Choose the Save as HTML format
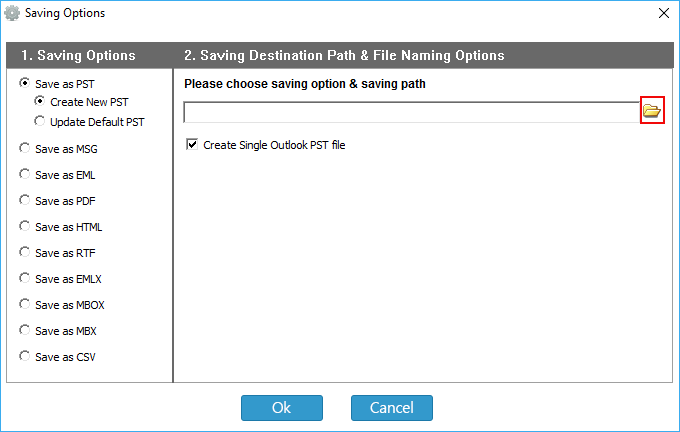680x432 pixels. tap(25, 226)
